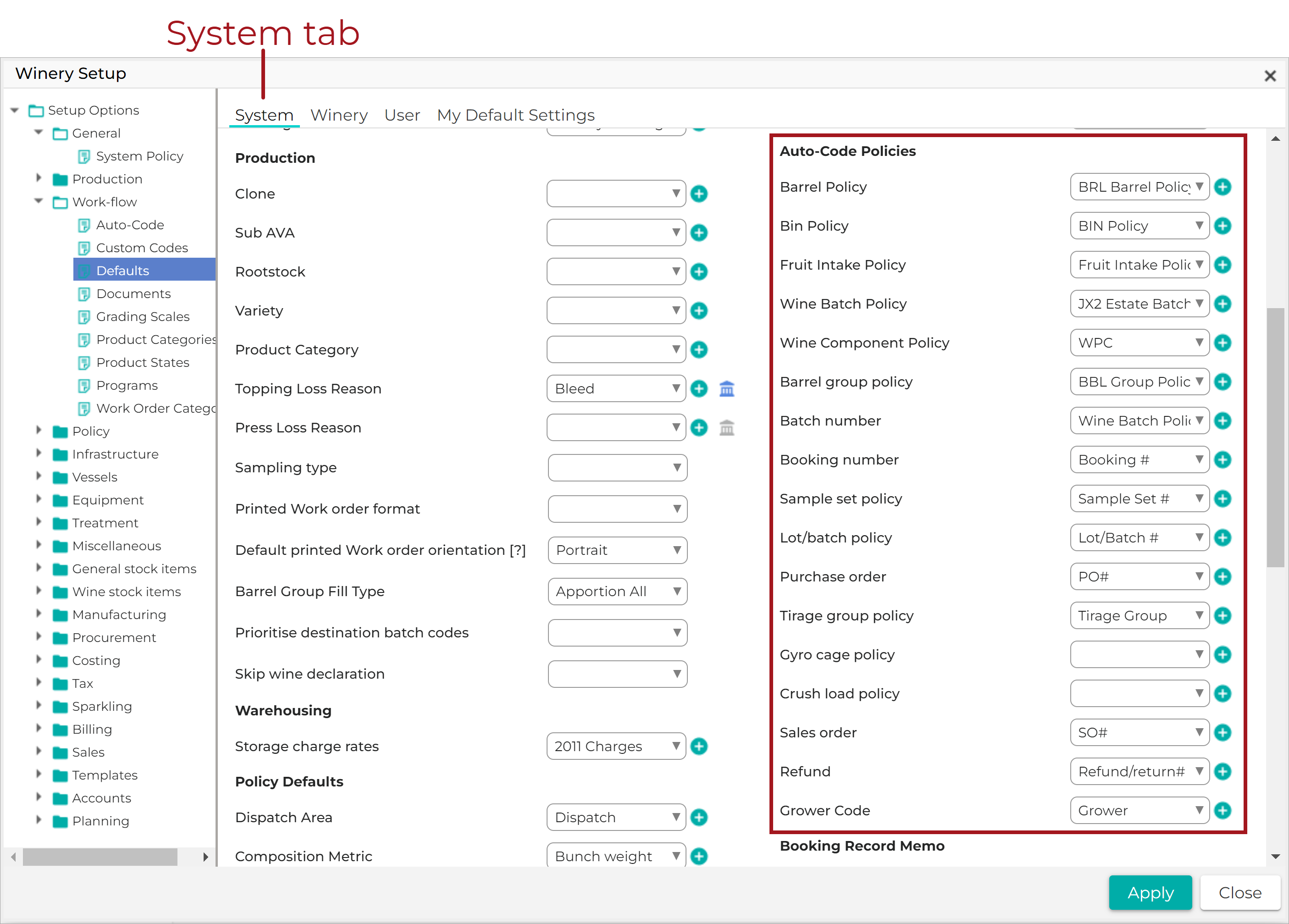This screenshot has width=1289, height=924.
Task: Click plus icon next to Grower Code
Action: tap(1222, 810)
